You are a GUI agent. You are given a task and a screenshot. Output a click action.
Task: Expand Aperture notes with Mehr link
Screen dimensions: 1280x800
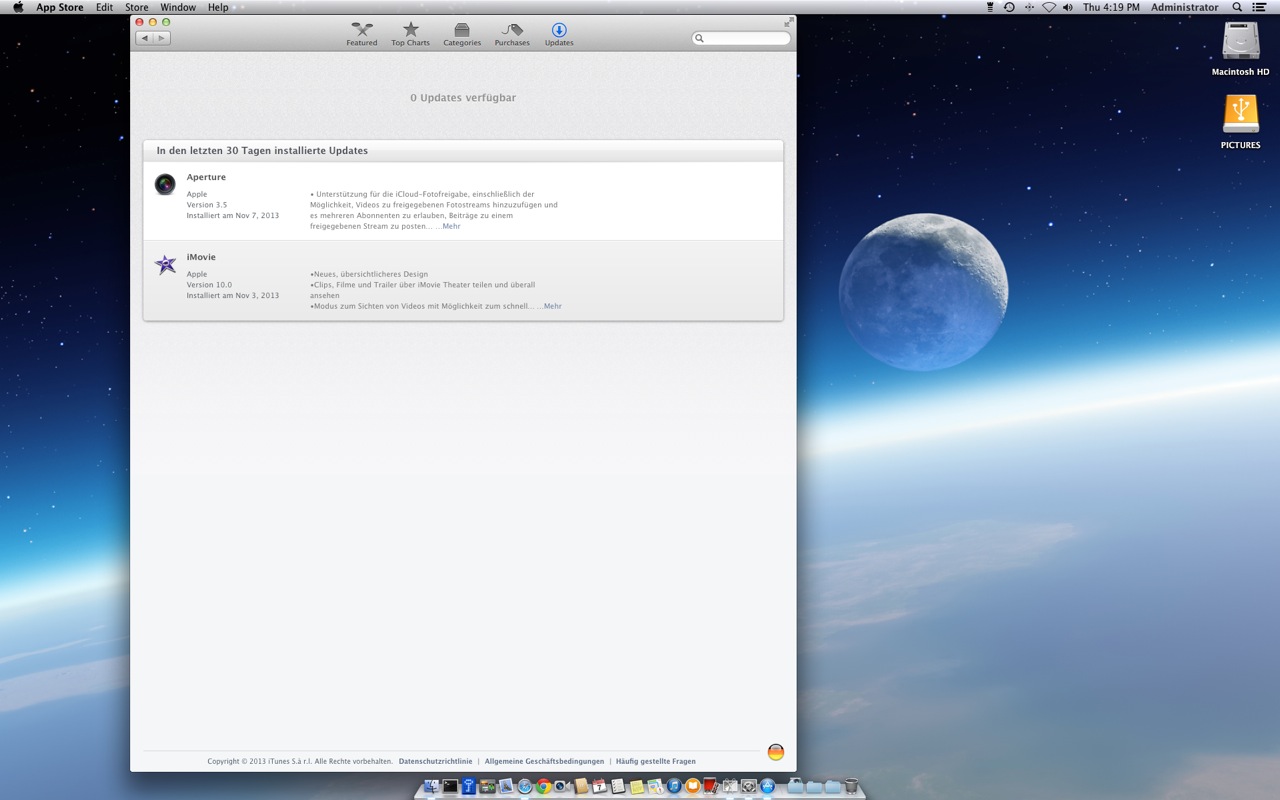click(x=451, y=226)
